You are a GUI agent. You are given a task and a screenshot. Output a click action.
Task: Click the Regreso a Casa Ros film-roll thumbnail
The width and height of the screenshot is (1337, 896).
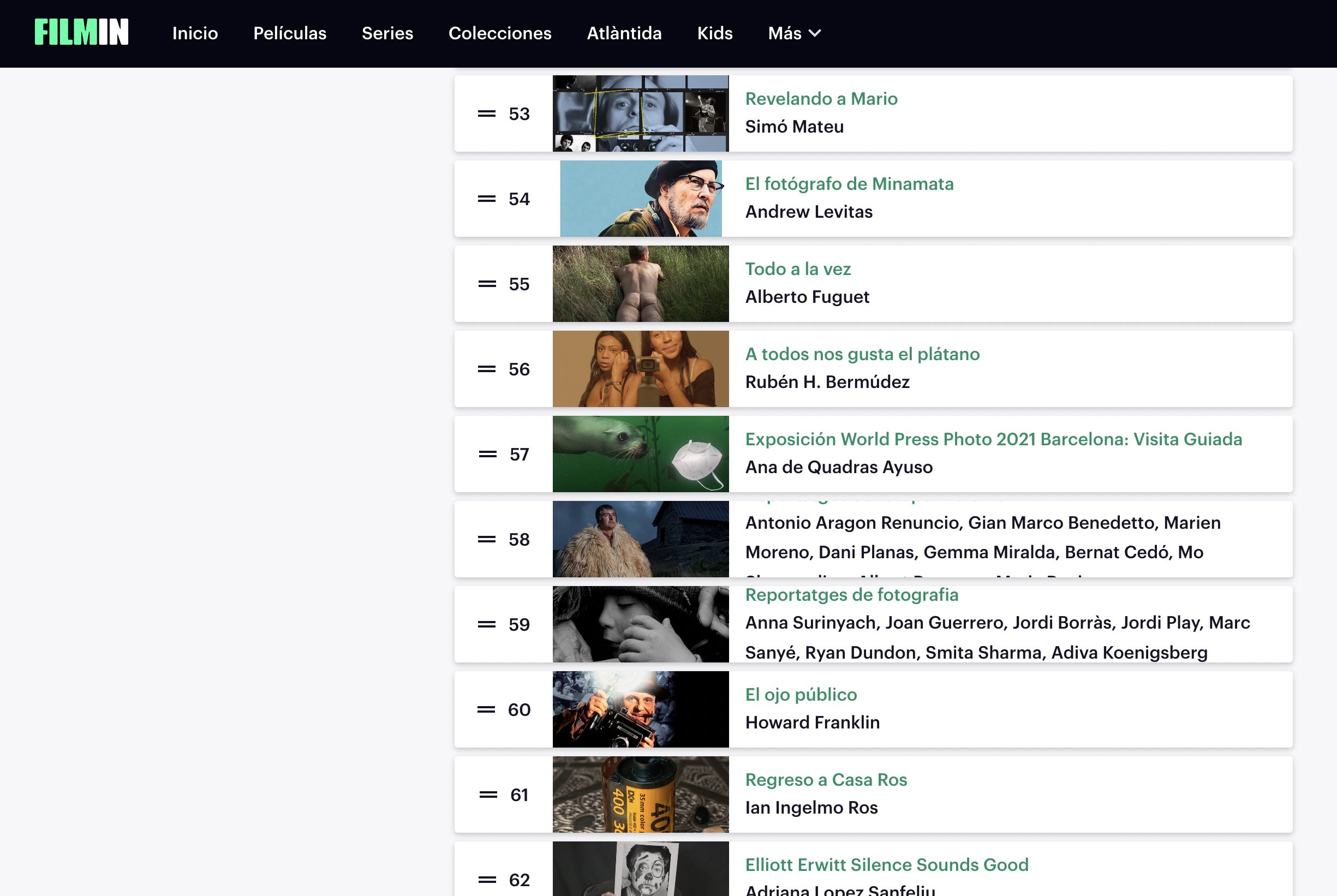tap(640, 795)
